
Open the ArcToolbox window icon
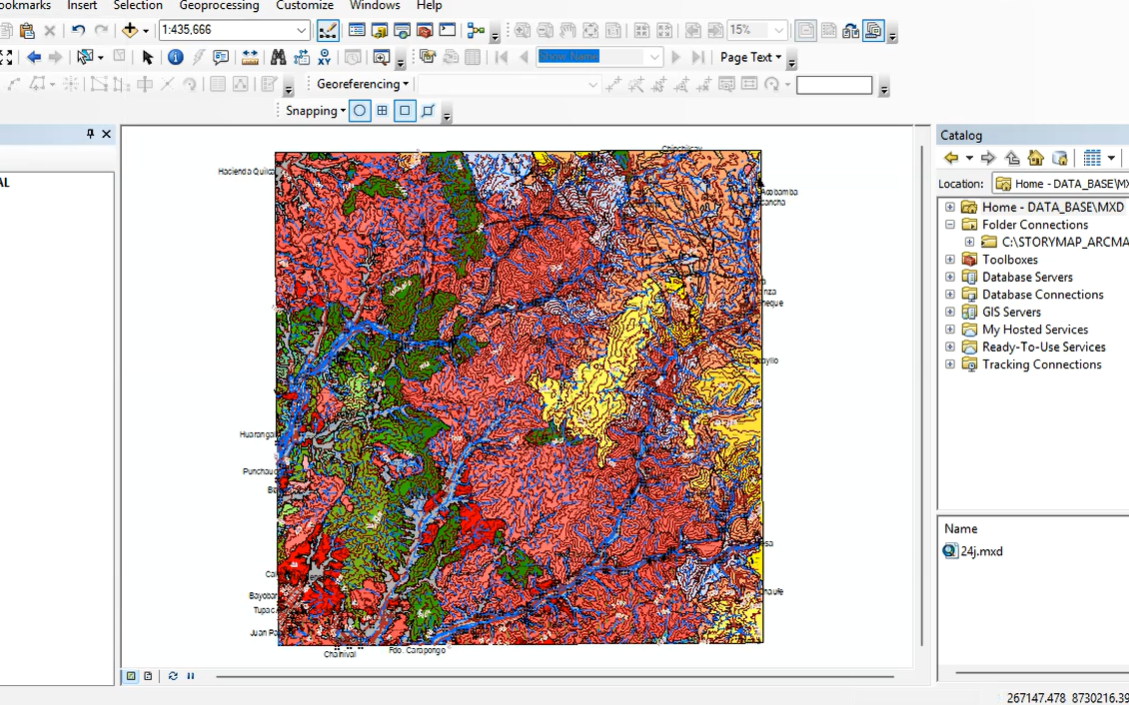point(424,31)
